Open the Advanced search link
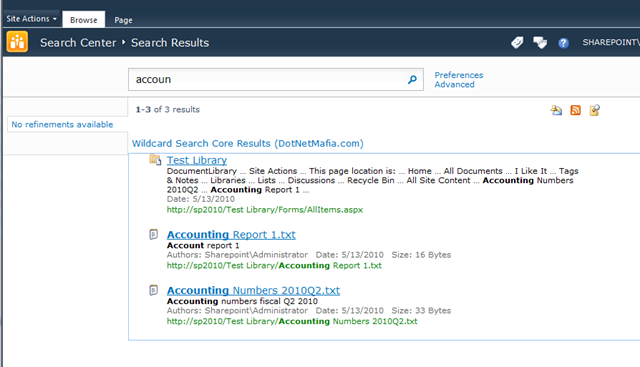This screenshot has height=367, width=640. pos(454,85)
